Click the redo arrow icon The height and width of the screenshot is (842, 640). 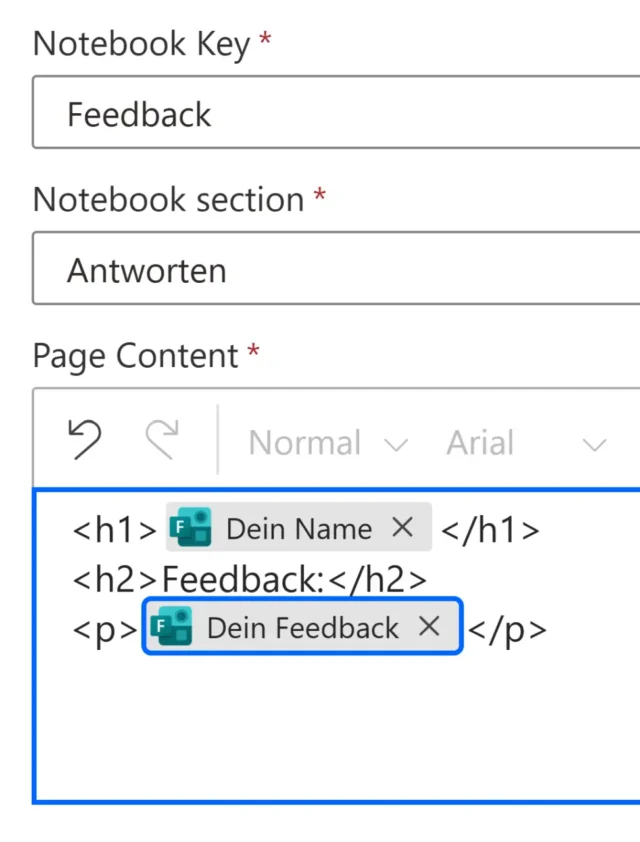coord(162,441)
